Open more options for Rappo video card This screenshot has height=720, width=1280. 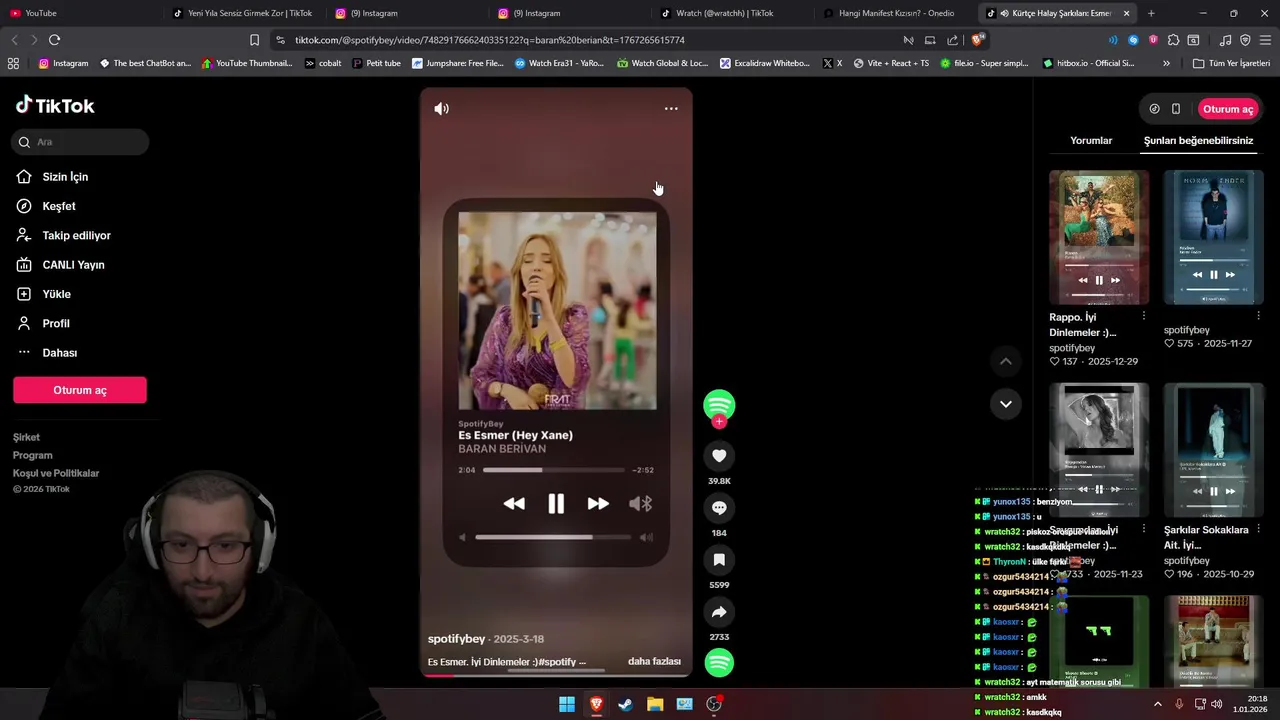point(1144,316)
